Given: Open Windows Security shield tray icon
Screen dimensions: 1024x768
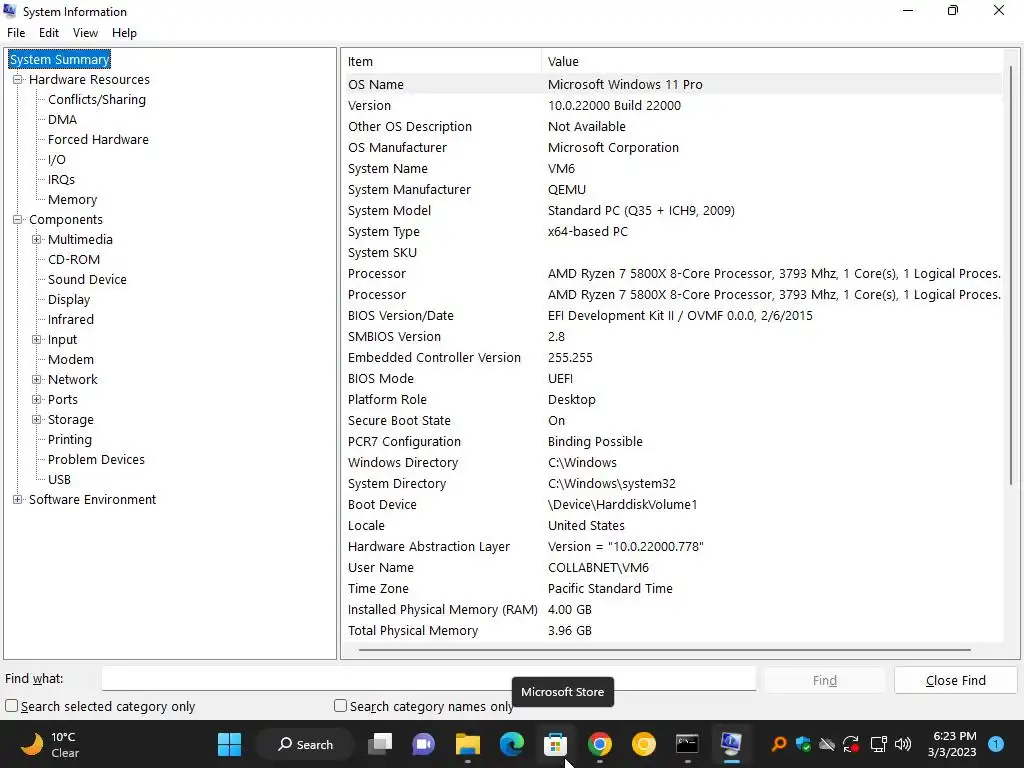Looking at the screenshot, I should coord(803,744).
